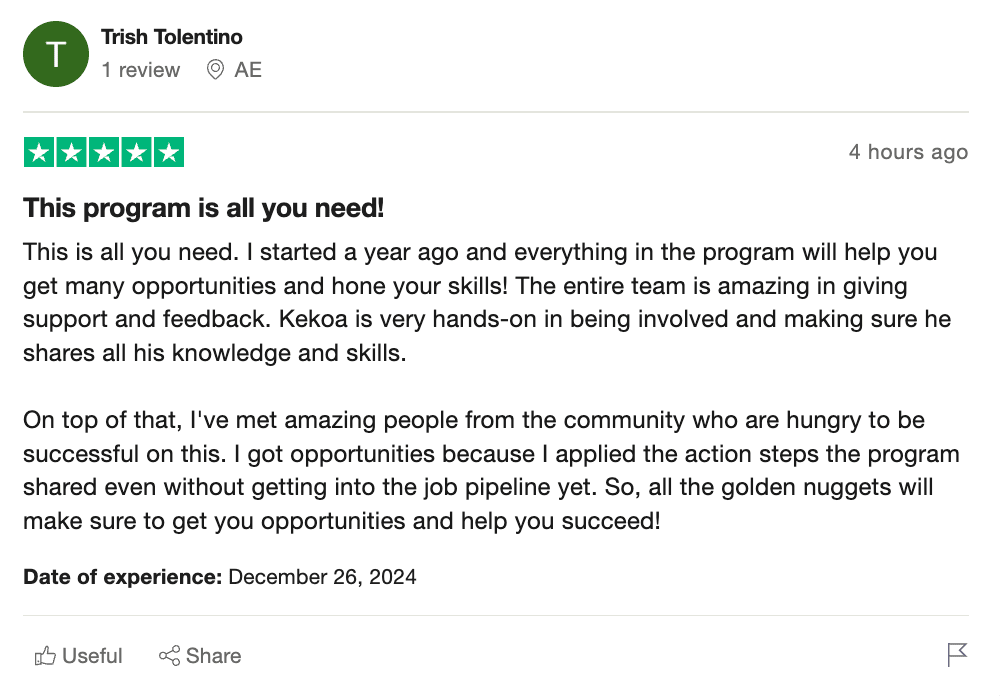Click the fourth green rating star
Viewport: 1000px width, 696px height.
tap(136, 152)
